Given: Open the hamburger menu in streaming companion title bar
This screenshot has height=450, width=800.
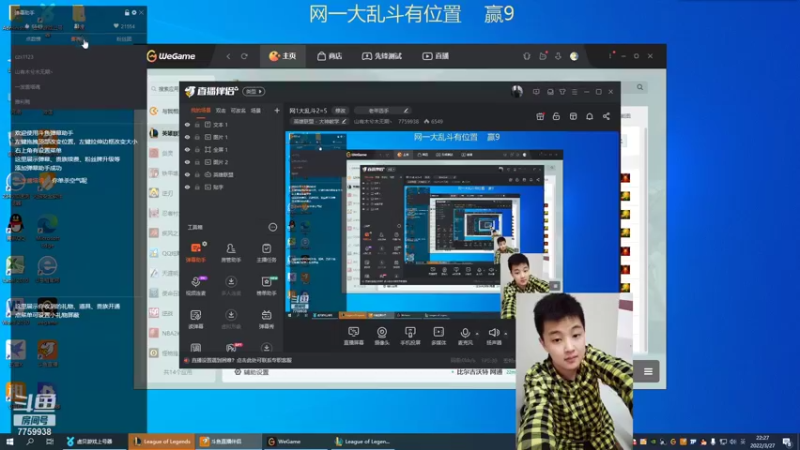Looking at the screenshot, I should (574, 92).
